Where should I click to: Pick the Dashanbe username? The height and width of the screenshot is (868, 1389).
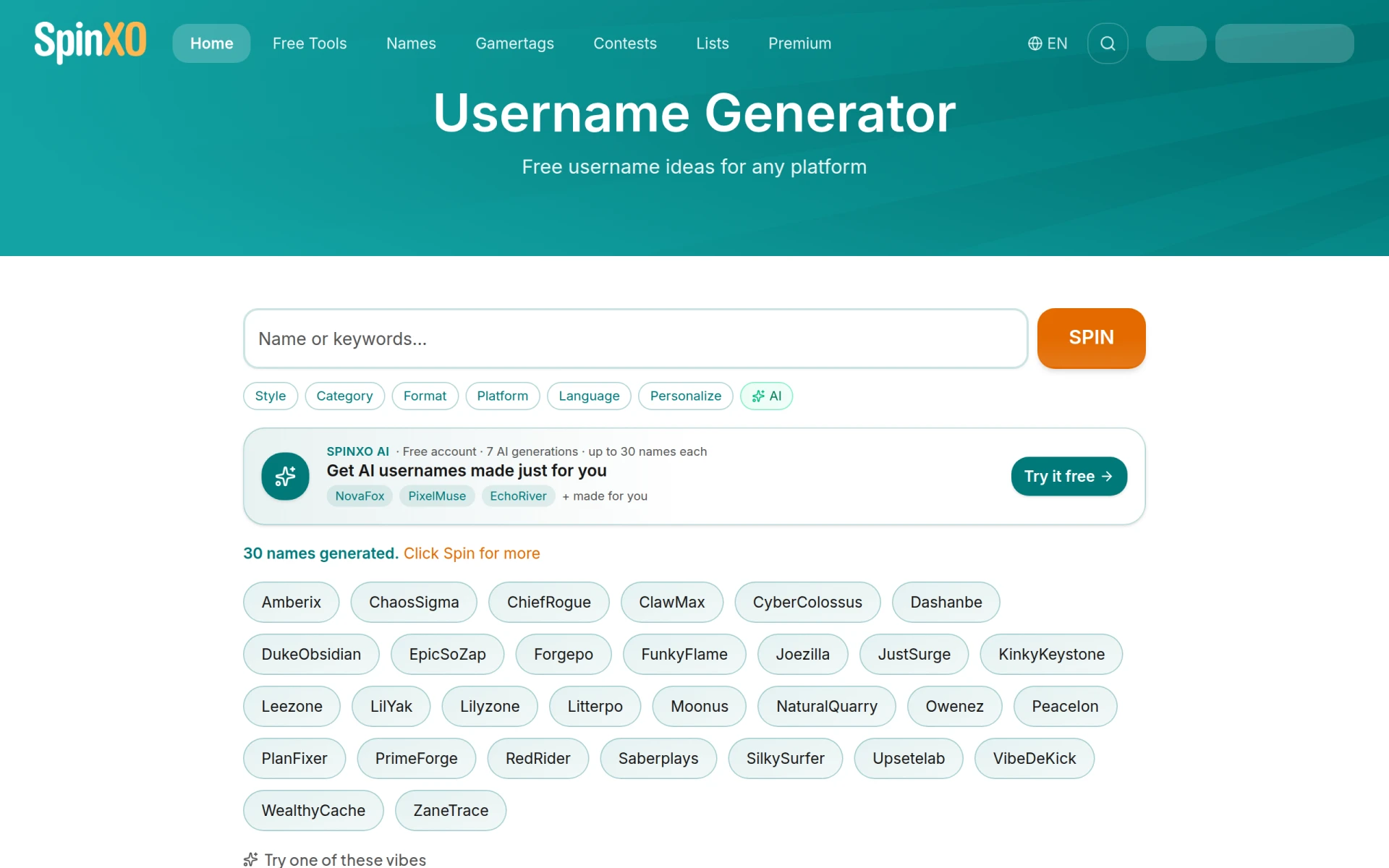pos(946,602)
